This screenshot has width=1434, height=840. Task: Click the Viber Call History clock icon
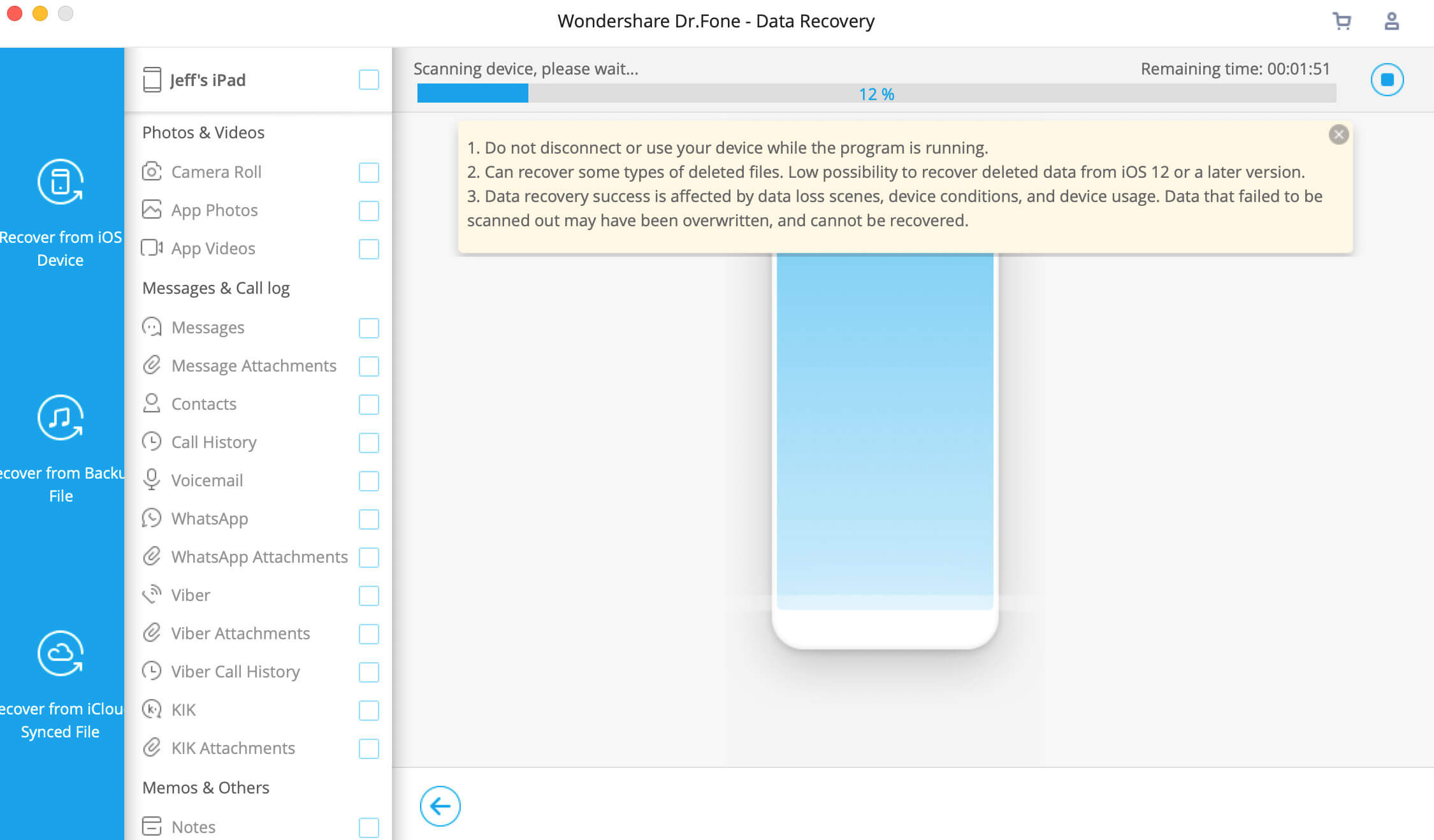152,671
